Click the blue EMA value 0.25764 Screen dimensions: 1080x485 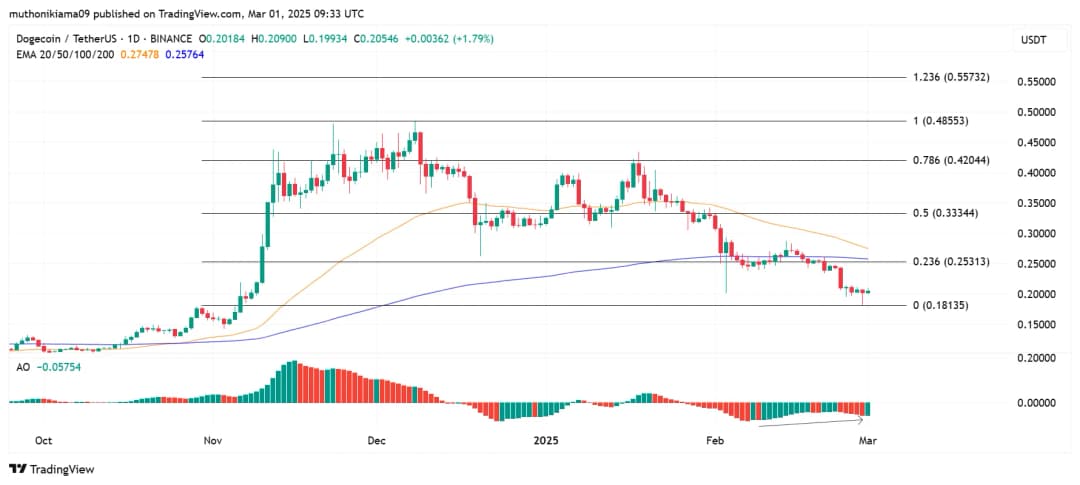(x=199, y=52)
